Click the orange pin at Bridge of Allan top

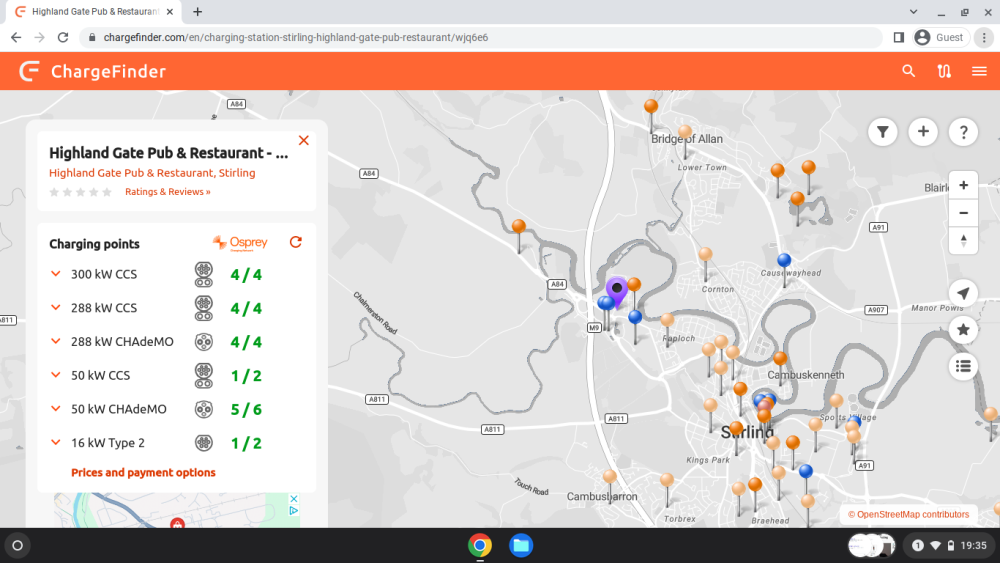click(x=651, y=106)
